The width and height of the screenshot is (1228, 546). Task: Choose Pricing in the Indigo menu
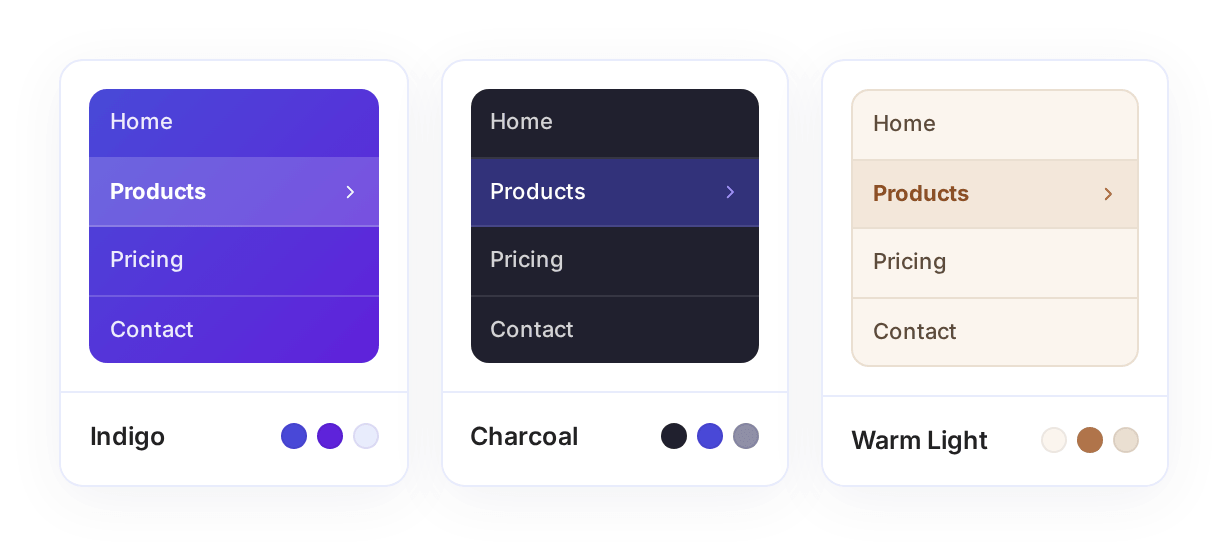234,261
